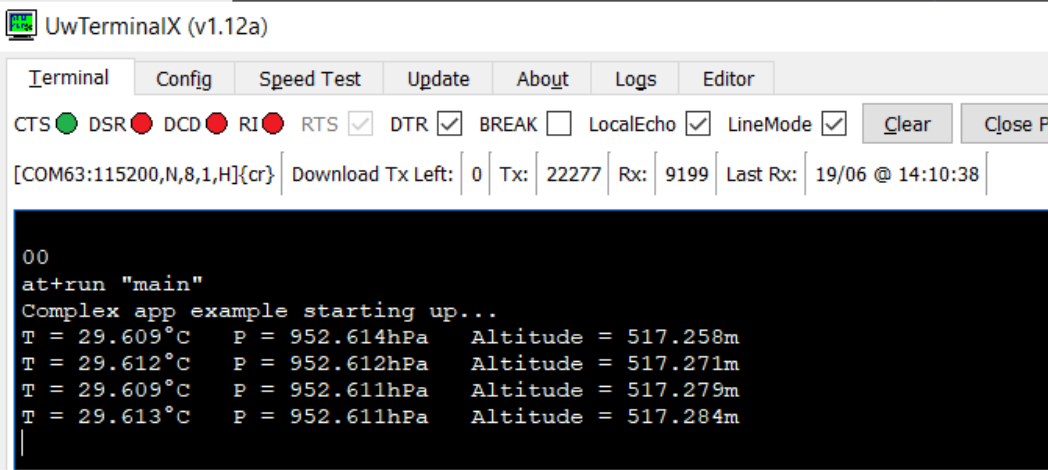Switch to the Editor tab
This screenshot has height=470, width=1048.
pos(728,79)
